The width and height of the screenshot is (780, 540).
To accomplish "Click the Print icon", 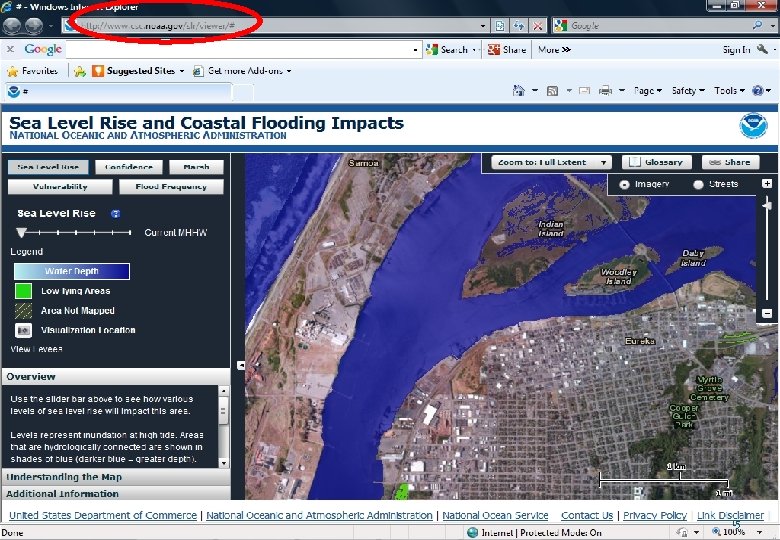I will tap(605, 90).
